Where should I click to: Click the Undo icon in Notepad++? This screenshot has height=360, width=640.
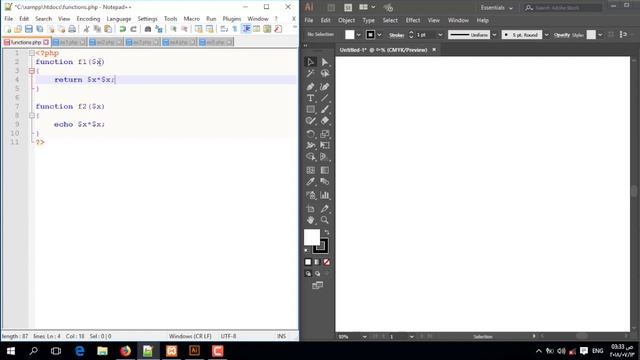coord(122,29)
